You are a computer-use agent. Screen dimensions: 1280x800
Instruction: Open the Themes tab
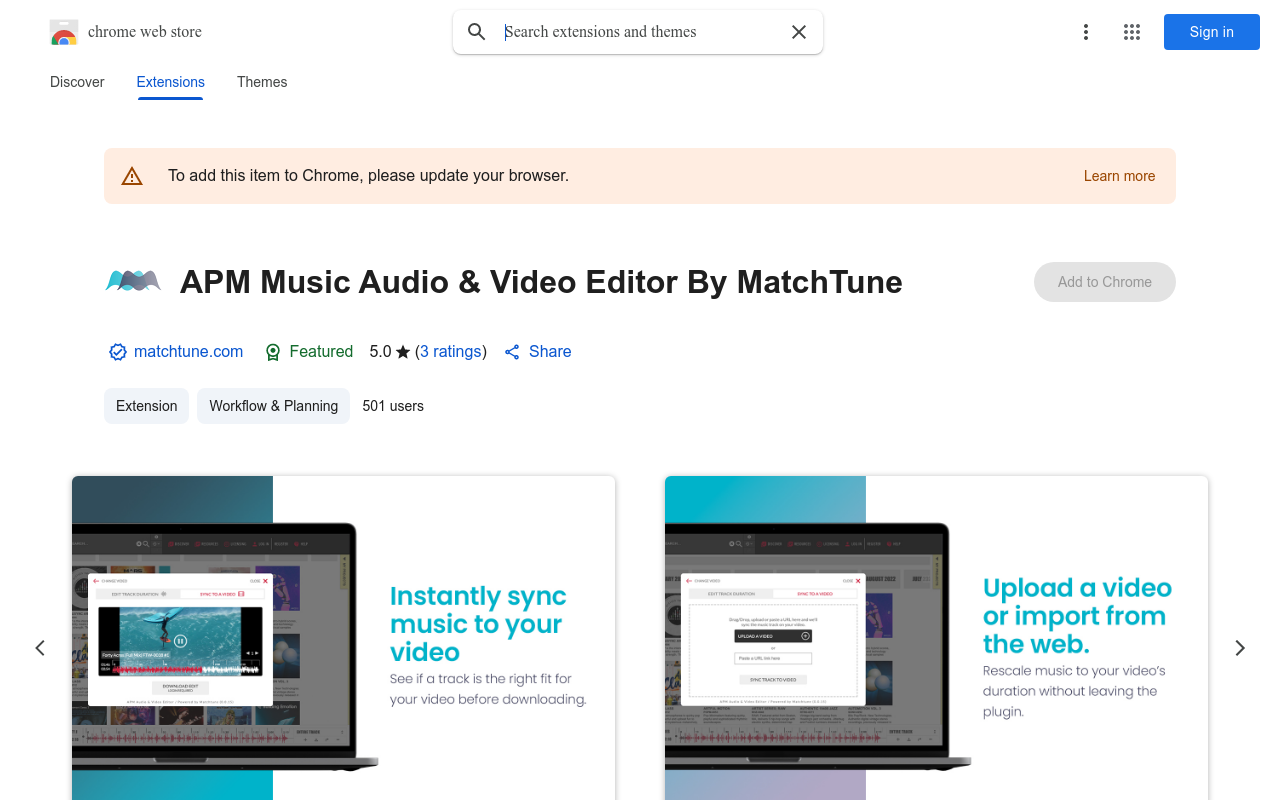[x=262, y=82]
